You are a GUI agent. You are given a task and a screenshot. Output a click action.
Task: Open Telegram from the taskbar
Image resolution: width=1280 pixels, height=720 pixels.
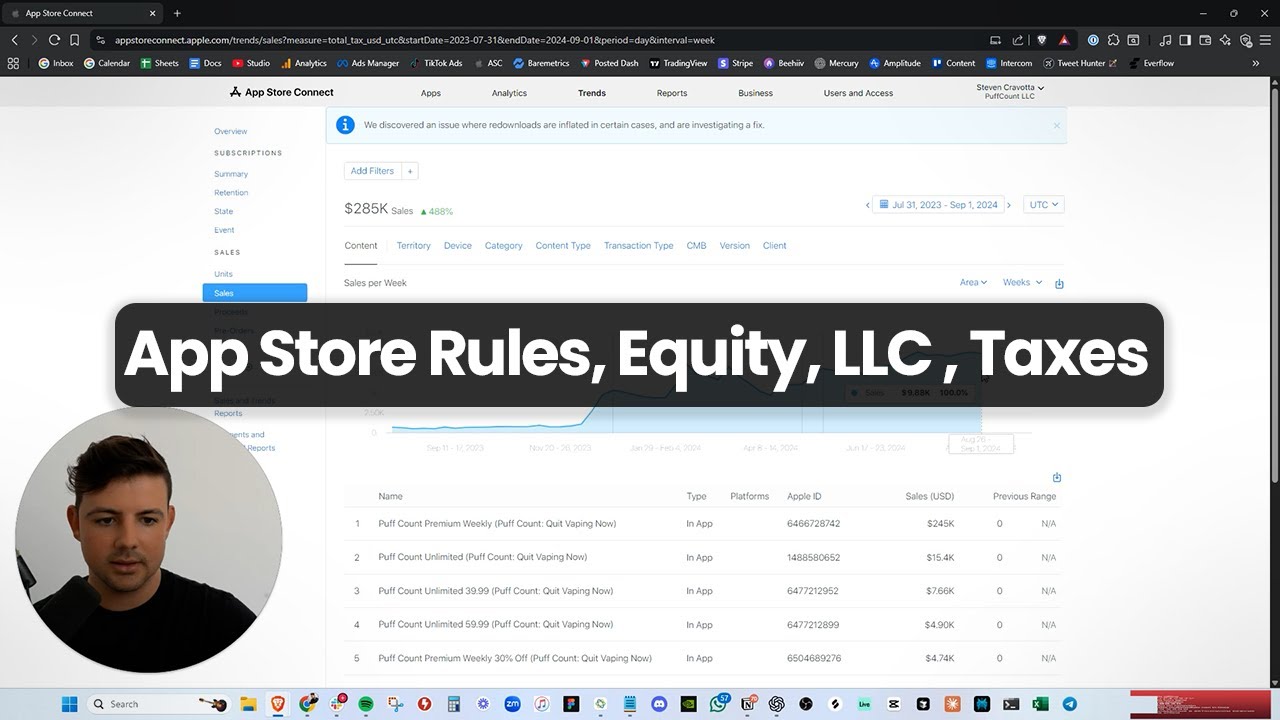tap(1069, 704)
